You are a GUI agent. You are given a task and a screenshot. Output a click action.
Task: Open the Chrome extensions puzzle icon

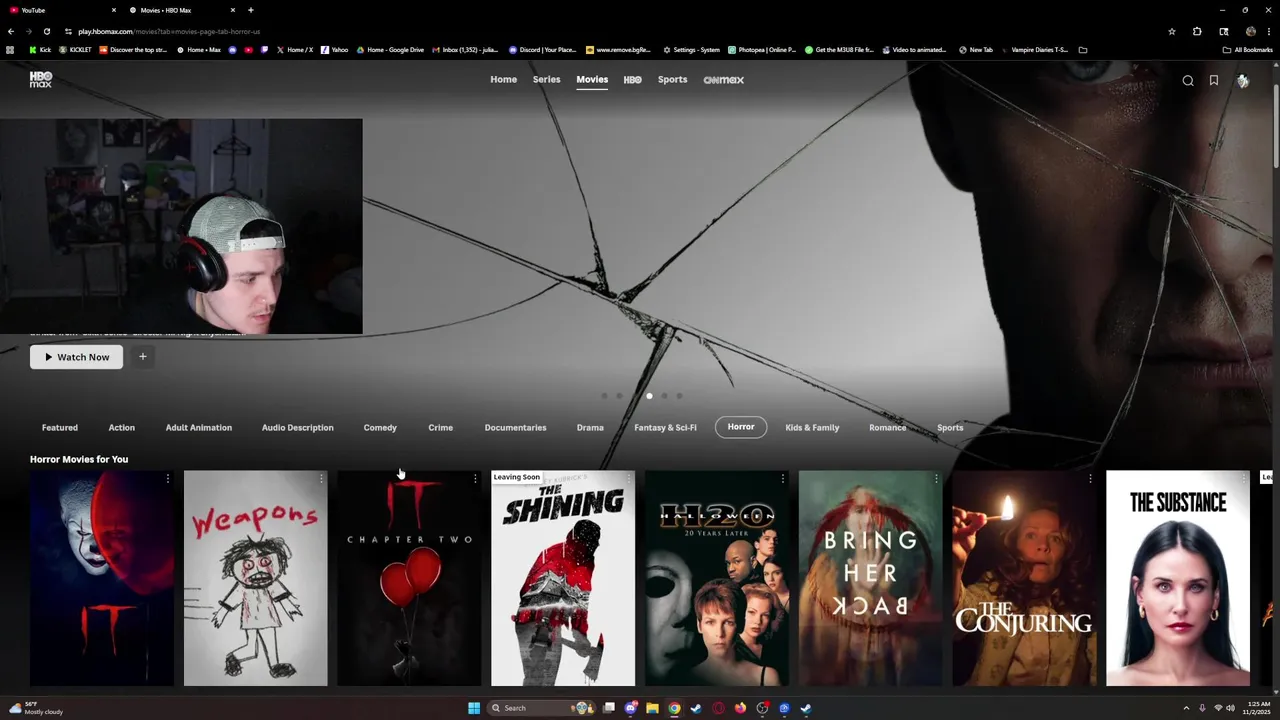click(1197, 31)
